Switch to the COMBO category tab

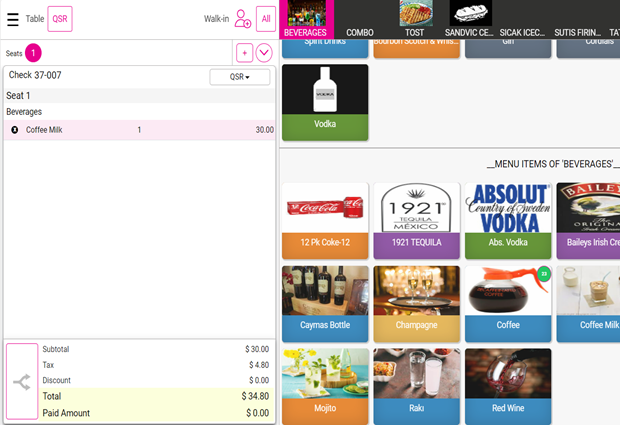point(360,19)
